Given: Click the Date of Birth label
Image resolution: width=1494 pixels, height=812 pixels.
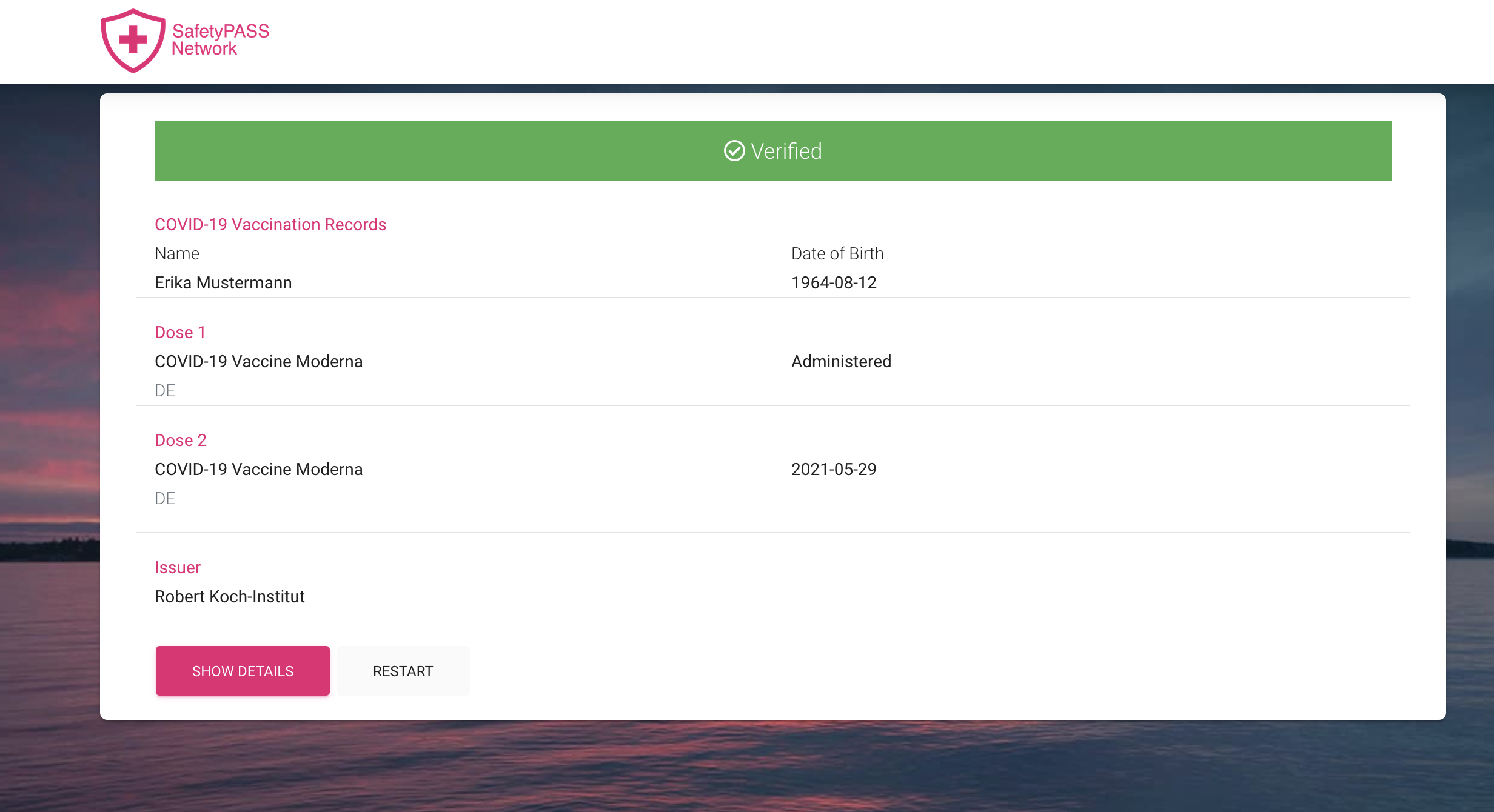Looking at the screenshot, I should click(x=837, y=253).
